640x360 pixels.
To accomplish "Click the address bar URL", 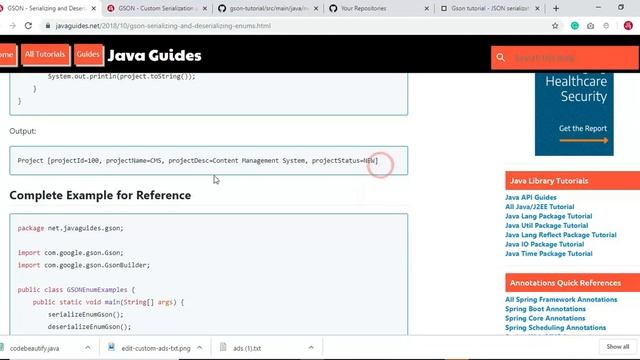I will 163,26.
